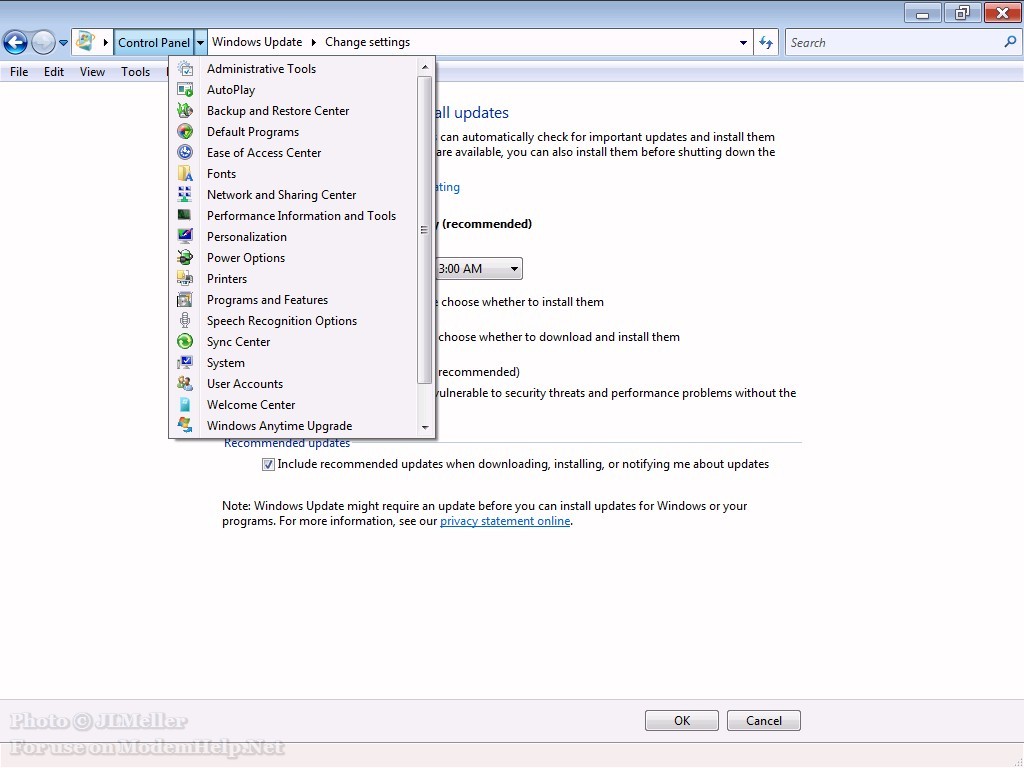Click the Control Panel breadcrumb button

click(x=153, y=42)
